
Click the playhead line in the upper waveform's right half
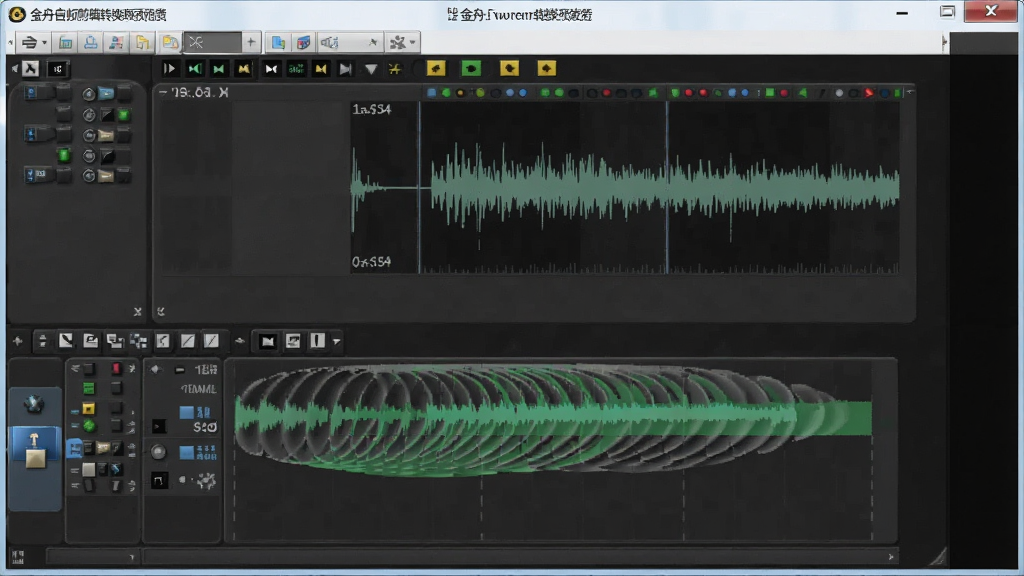(667, 187)
